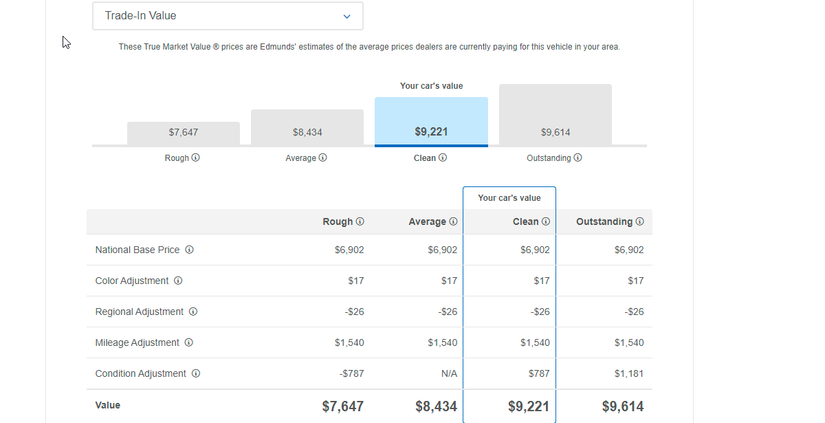Click Clean column header in table

pos(526,221)
